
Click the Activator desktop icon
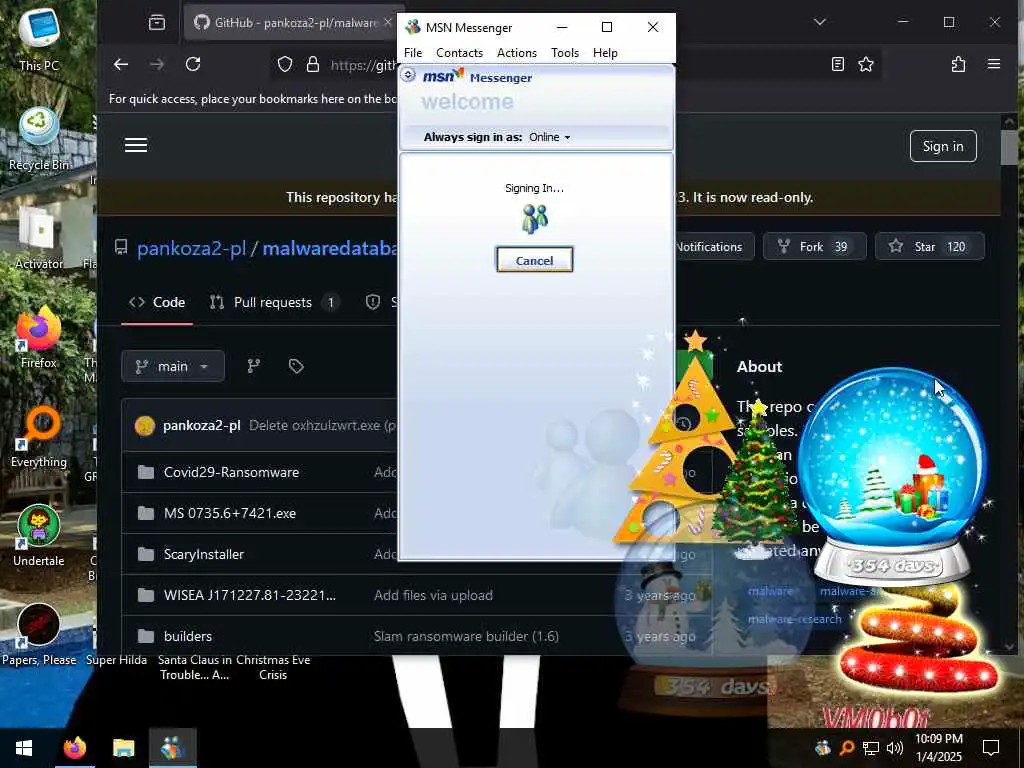pos(39,238)
